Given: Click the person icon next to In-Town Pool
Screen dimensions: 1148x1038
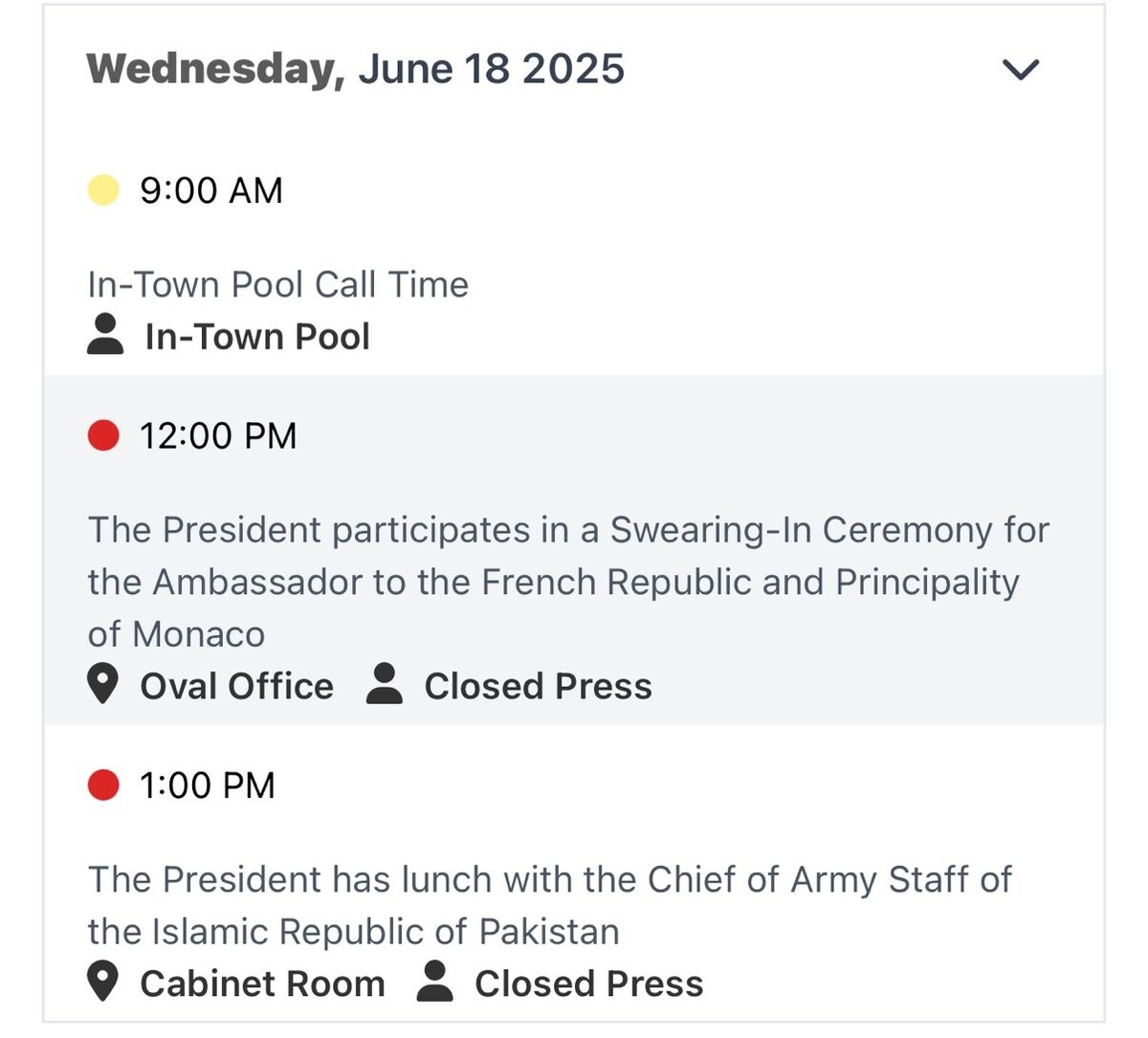Looking at the screenshot, I should tap(105, 335).
